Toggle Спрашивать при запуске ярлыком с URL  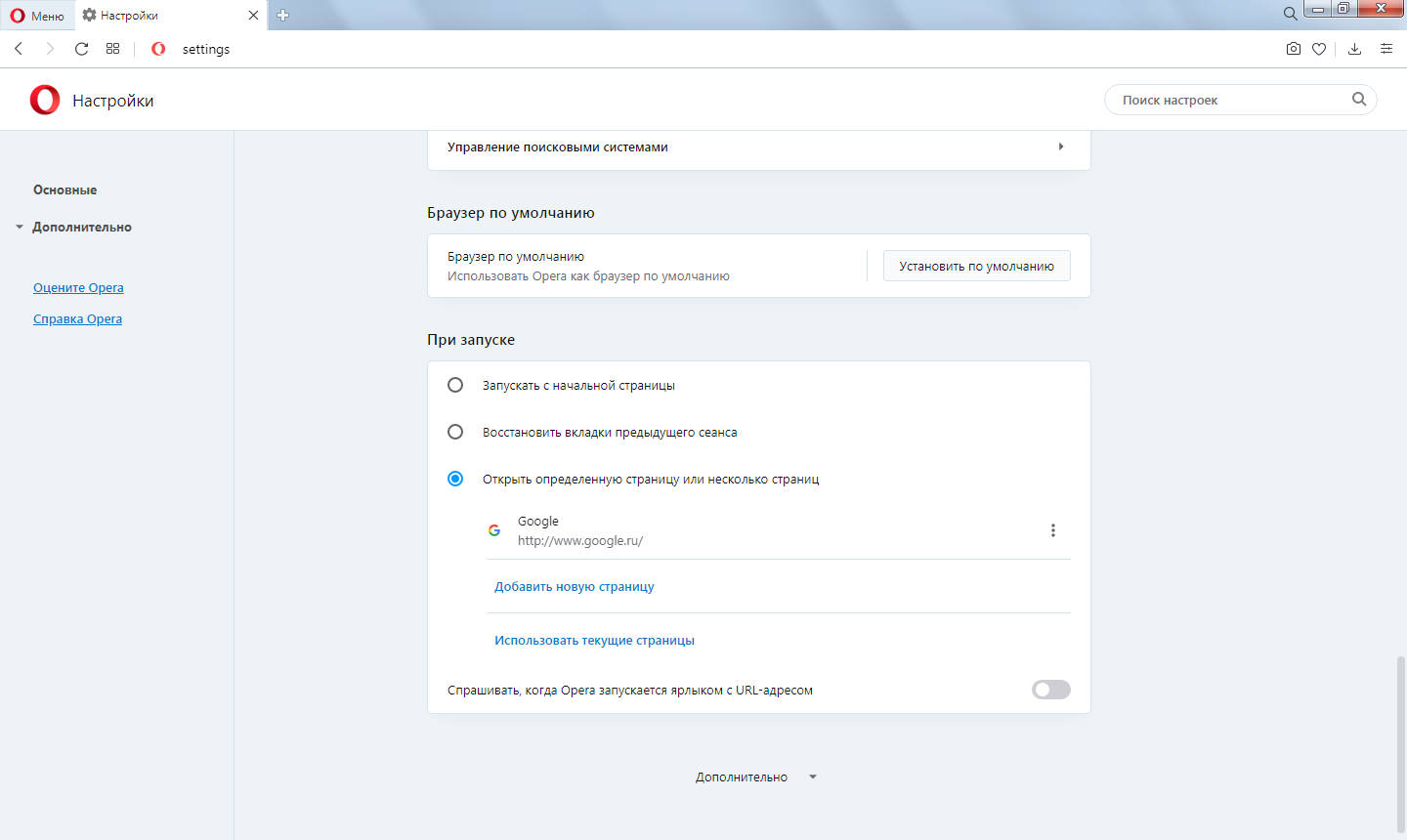click(1051, 690)
